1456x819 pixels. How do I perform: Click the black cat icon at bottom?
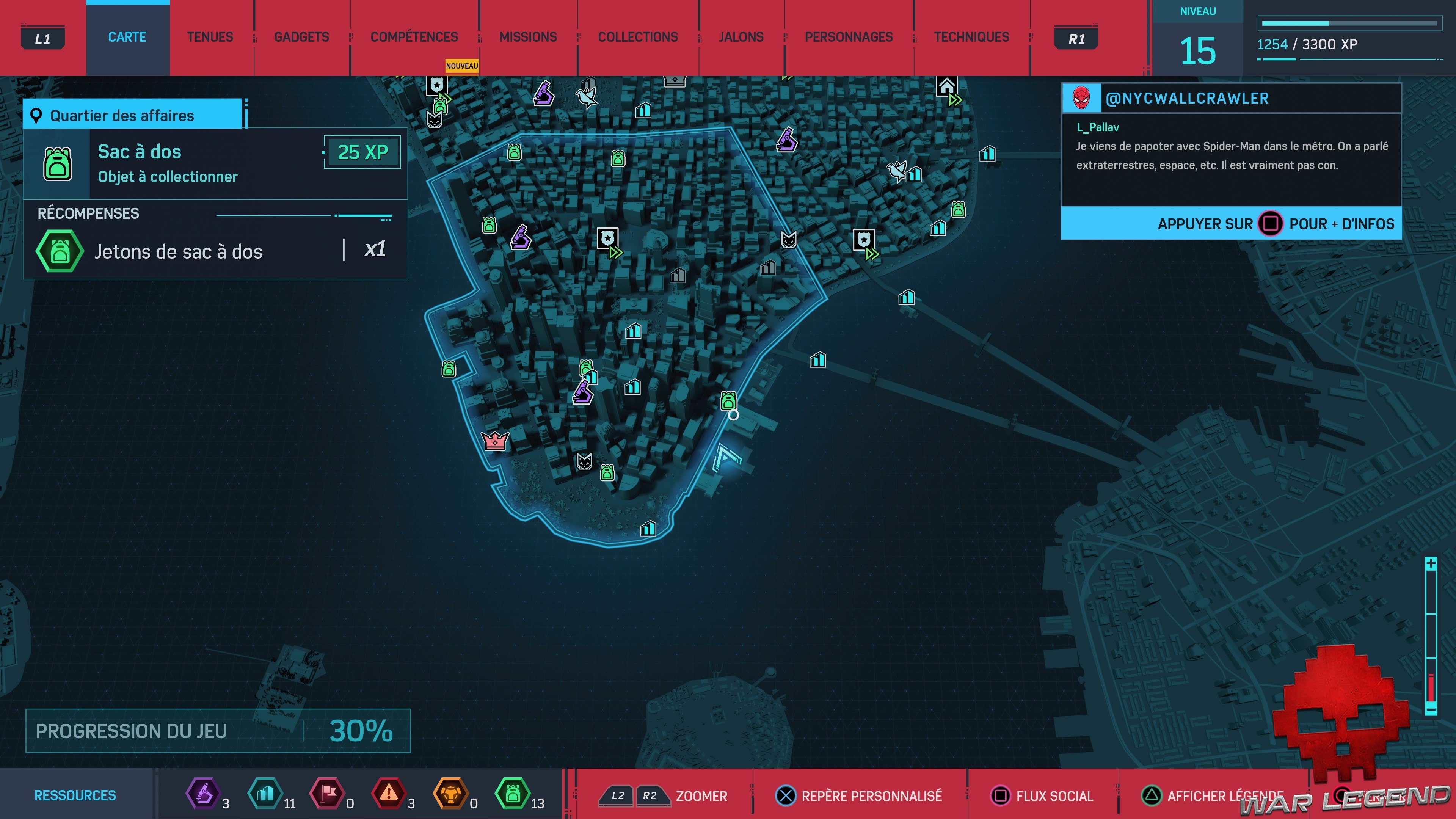(584, 461)
